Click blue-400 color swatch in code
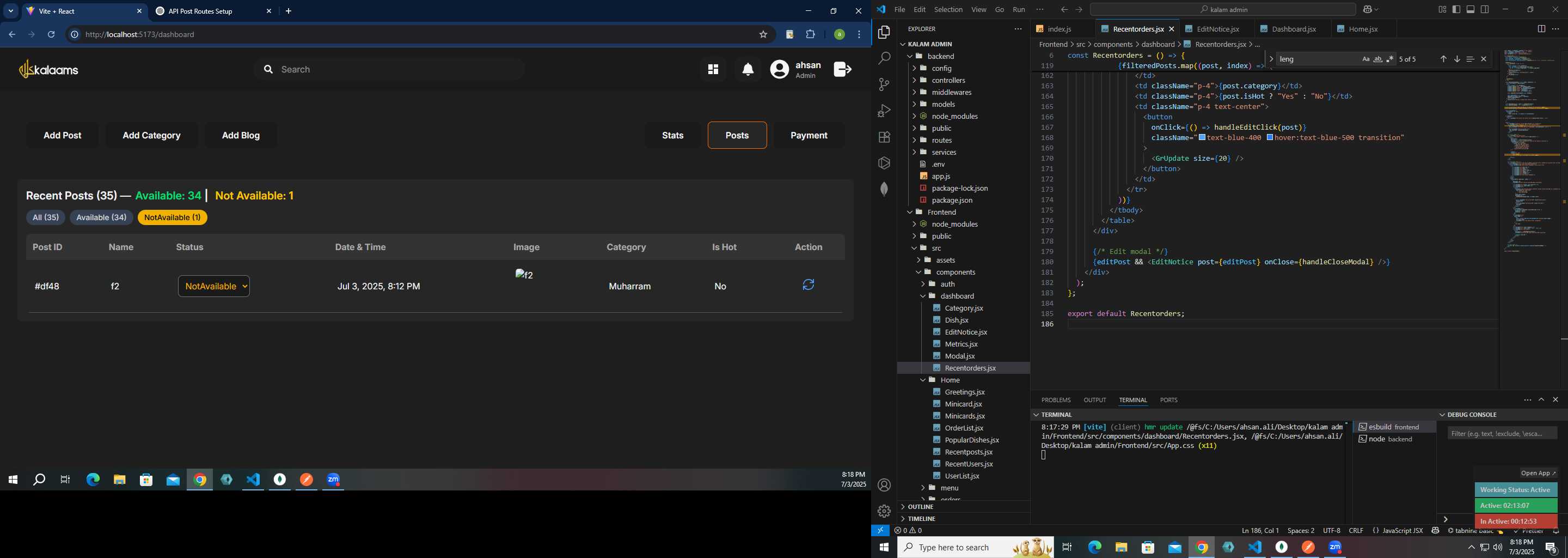The image size is (1568, 558). click(1202, 138)
